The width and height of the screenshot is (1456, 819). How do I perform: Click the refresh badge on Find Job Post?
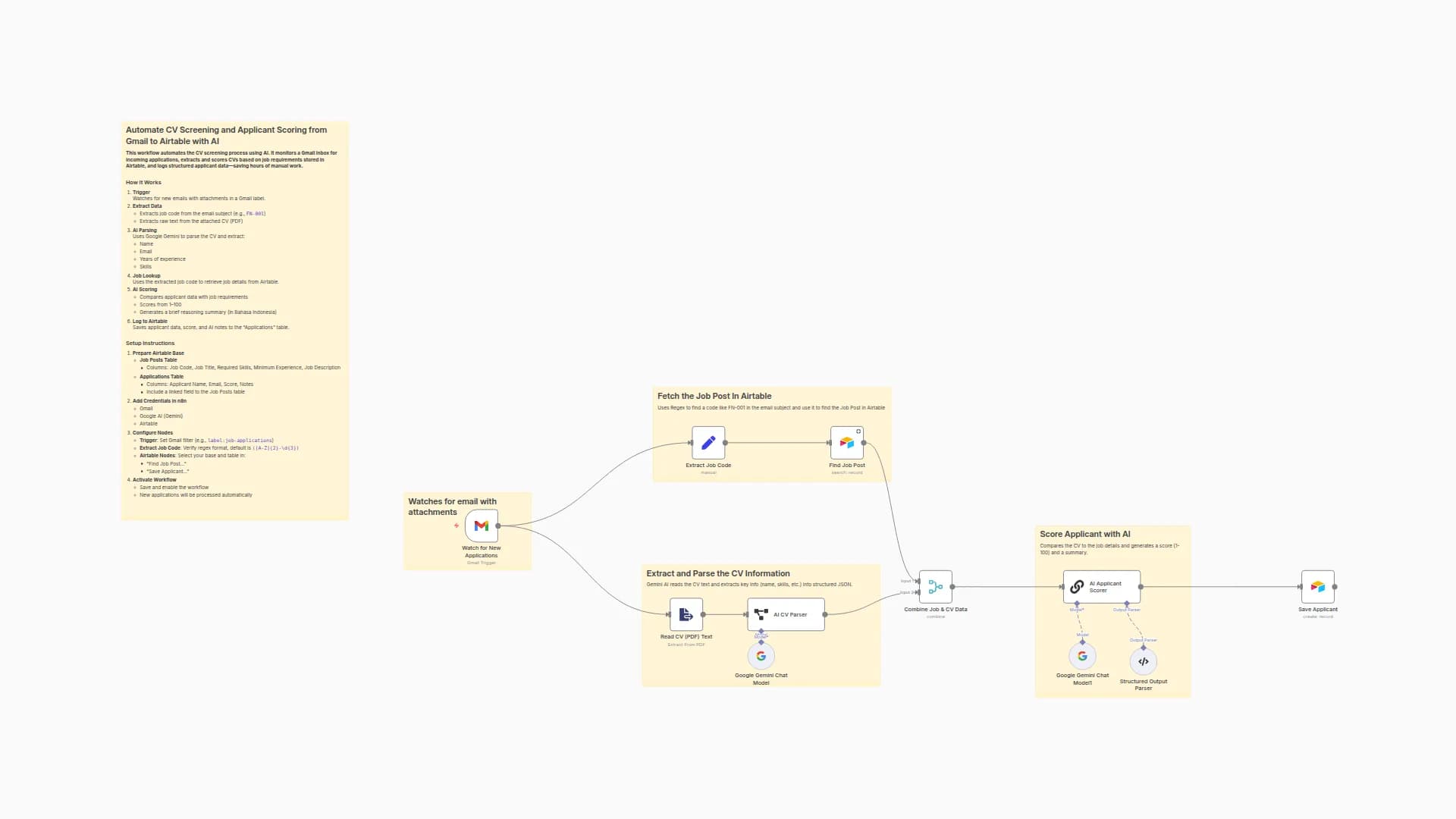858,431
